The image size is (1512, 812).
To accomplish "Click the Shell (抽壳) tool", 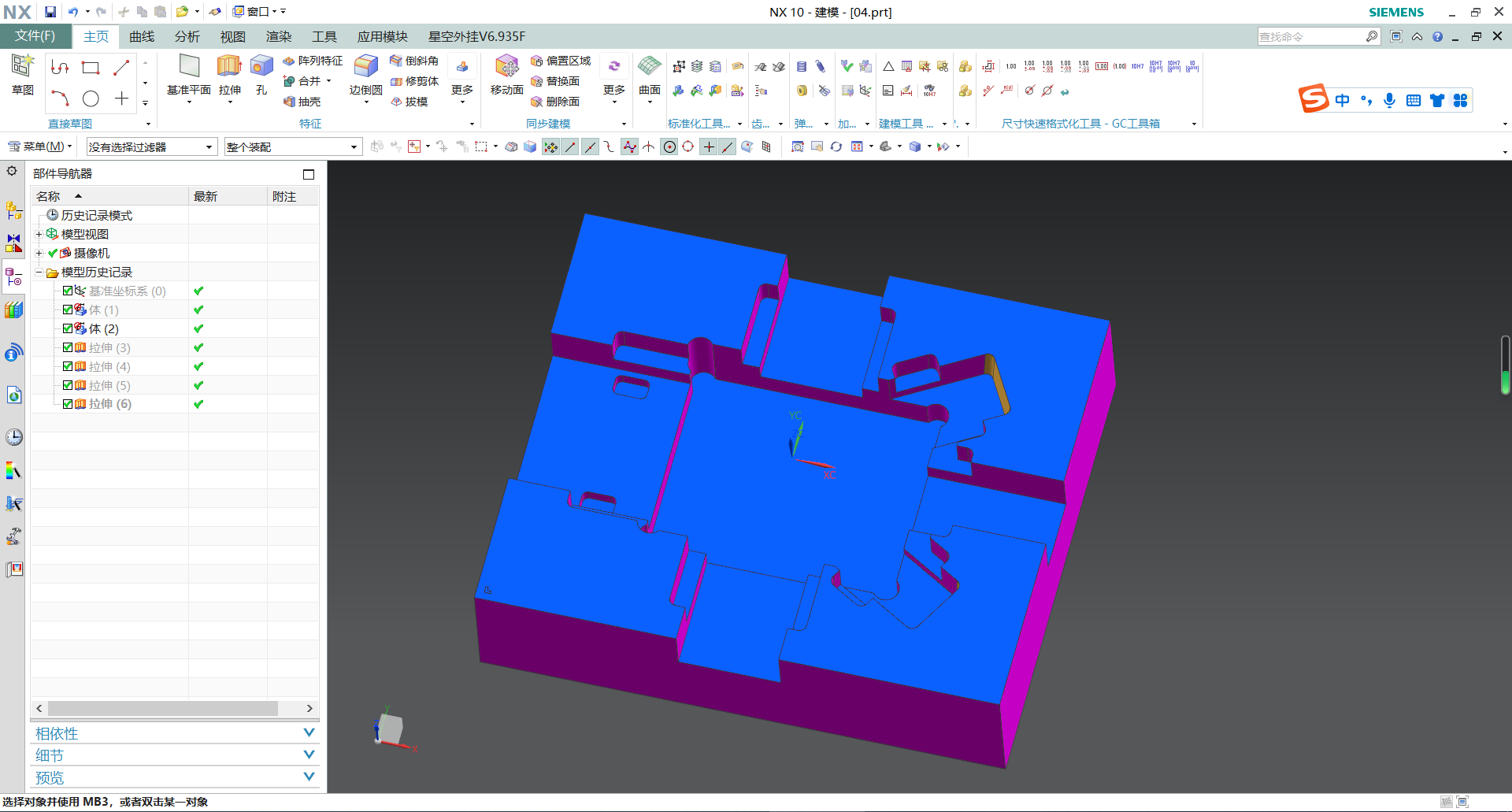I will (302, 102).
